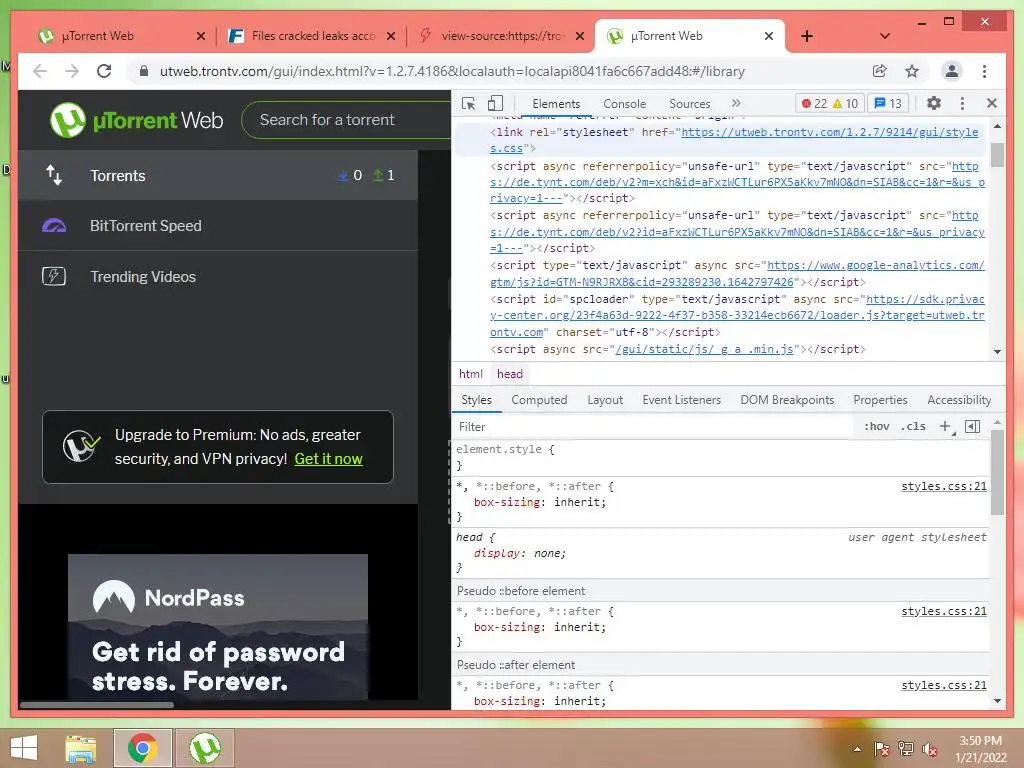Open the Chrome three-dot menu
Image resolution: width=1024 pixels, height=768 pixels.
pyautogui.click(x=985, y=71)
